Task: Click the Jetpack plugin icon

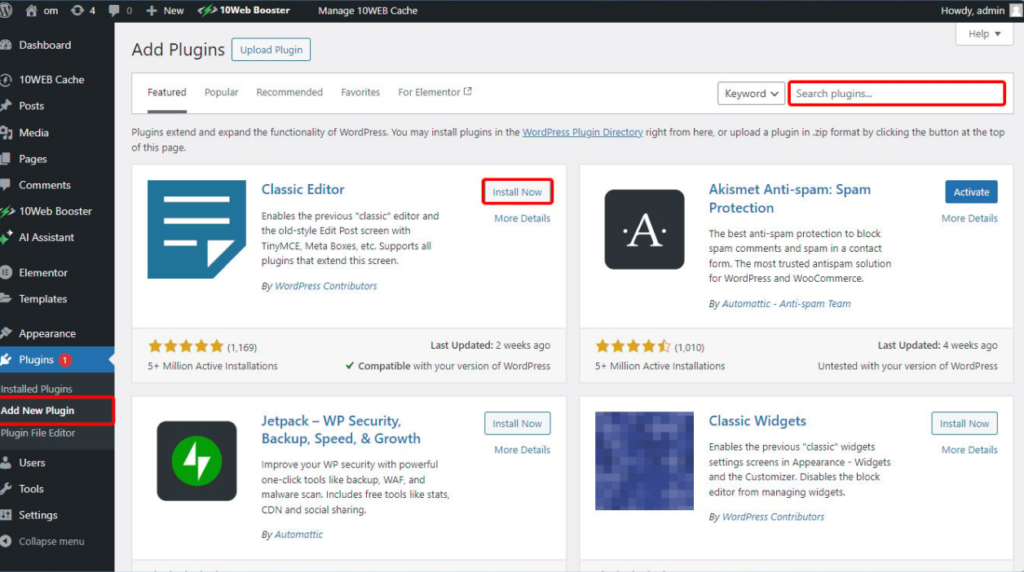Action: 197,461
